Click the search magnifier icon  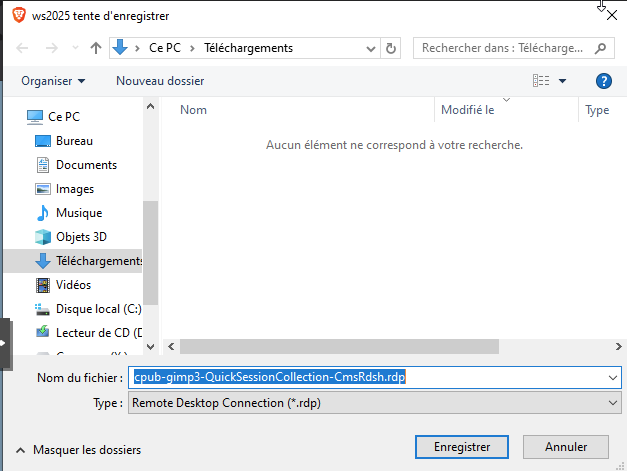pyautogui.click(x=601, y=48)
